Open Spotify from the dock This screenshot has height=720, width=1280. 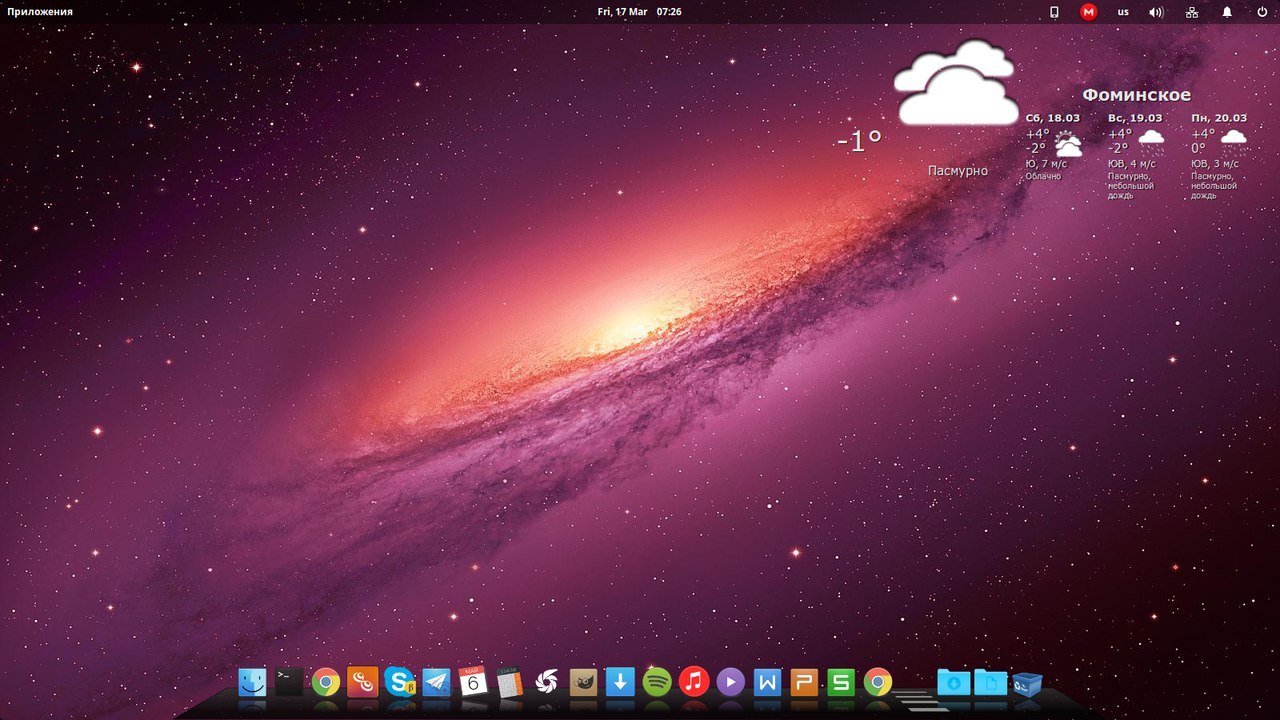coord(657,682)
